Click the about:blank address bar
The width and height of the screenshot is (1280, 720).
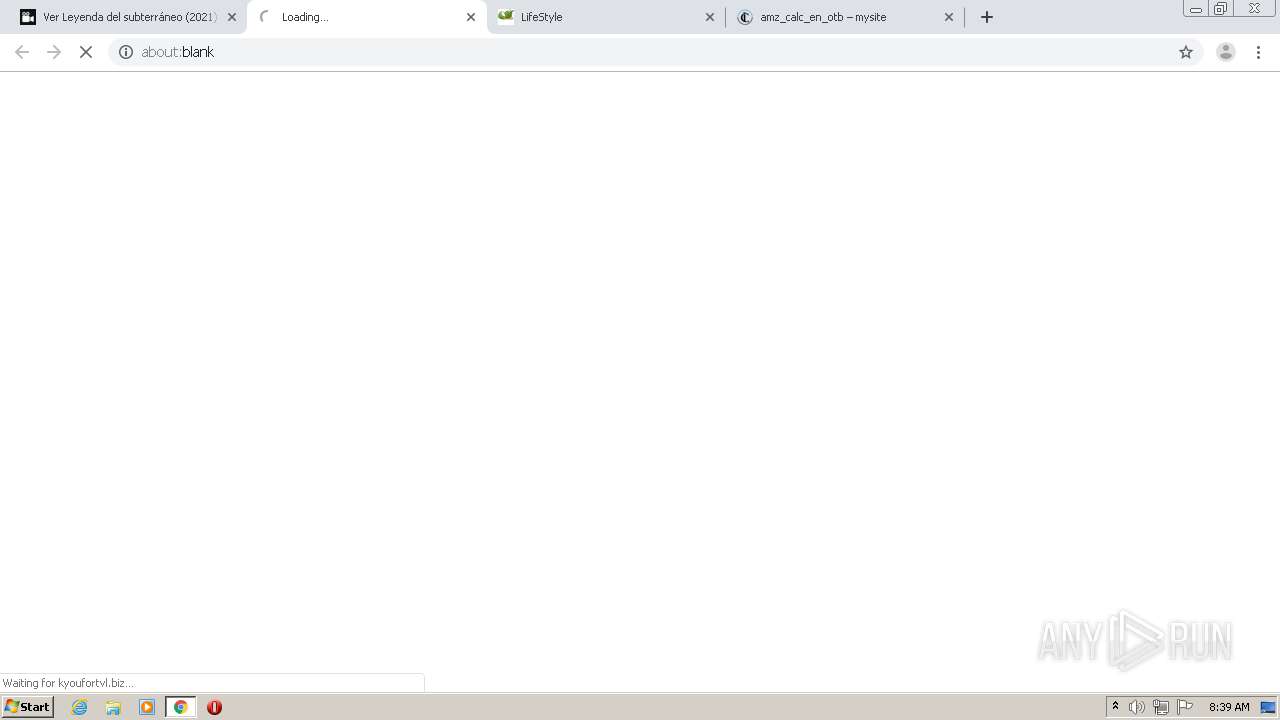click(x=655, y=52)
